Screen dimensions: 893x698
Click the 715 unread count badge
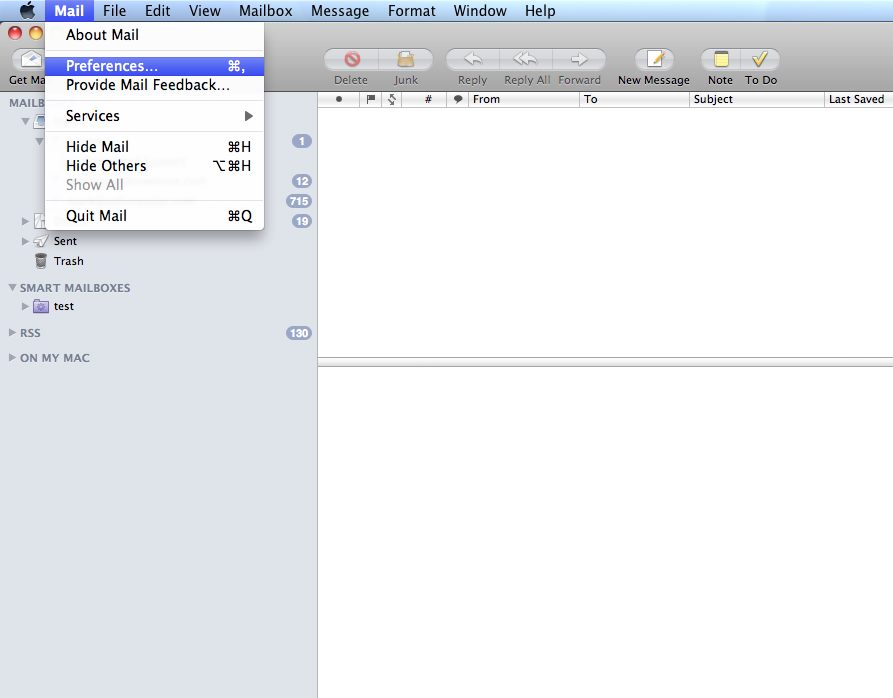pos(298,201)
